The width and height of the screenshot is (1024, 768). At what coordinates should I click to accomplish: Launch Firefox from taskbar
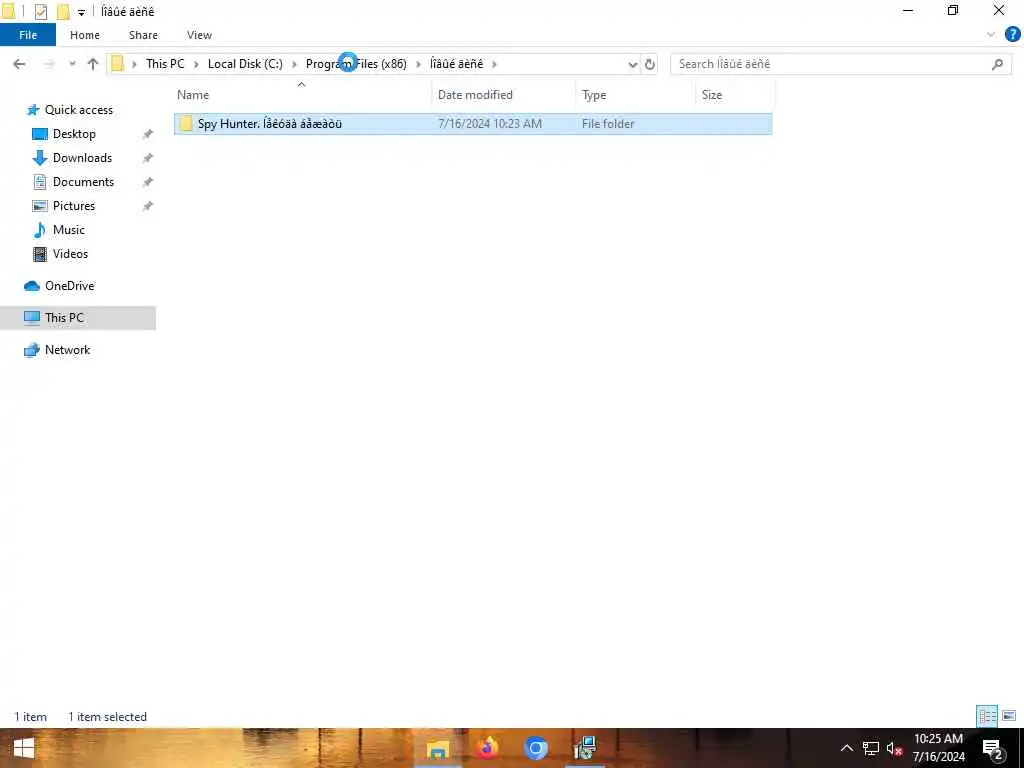(x=487, y=748)
